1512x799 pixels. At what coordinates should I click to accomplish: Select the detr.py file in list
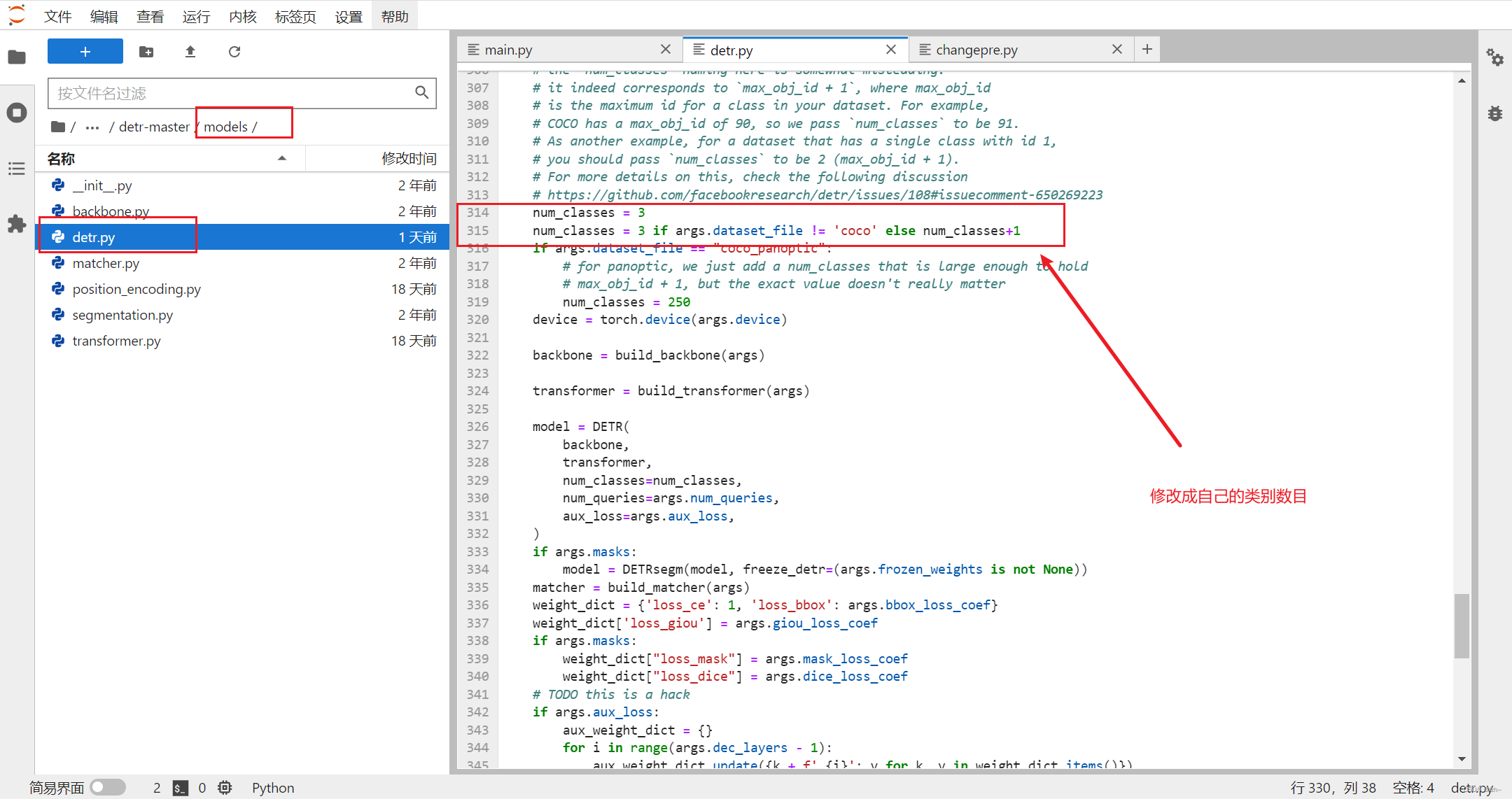[242, 237]
